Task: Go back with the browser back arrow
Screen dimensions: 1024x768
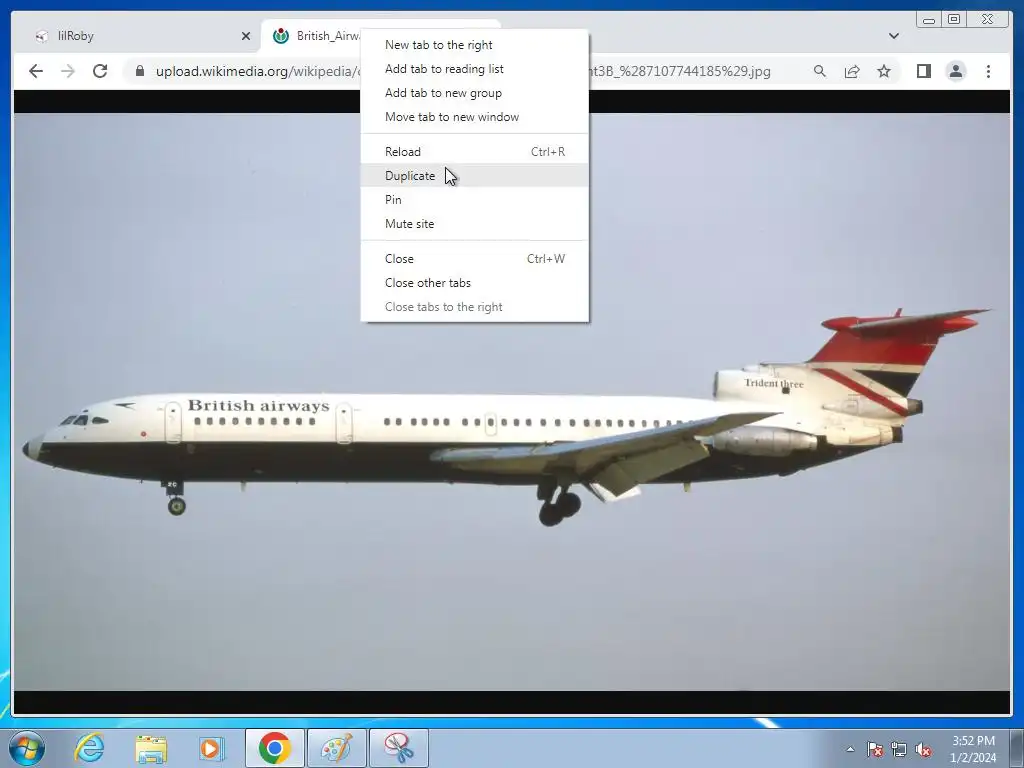Action: point(36,71)
